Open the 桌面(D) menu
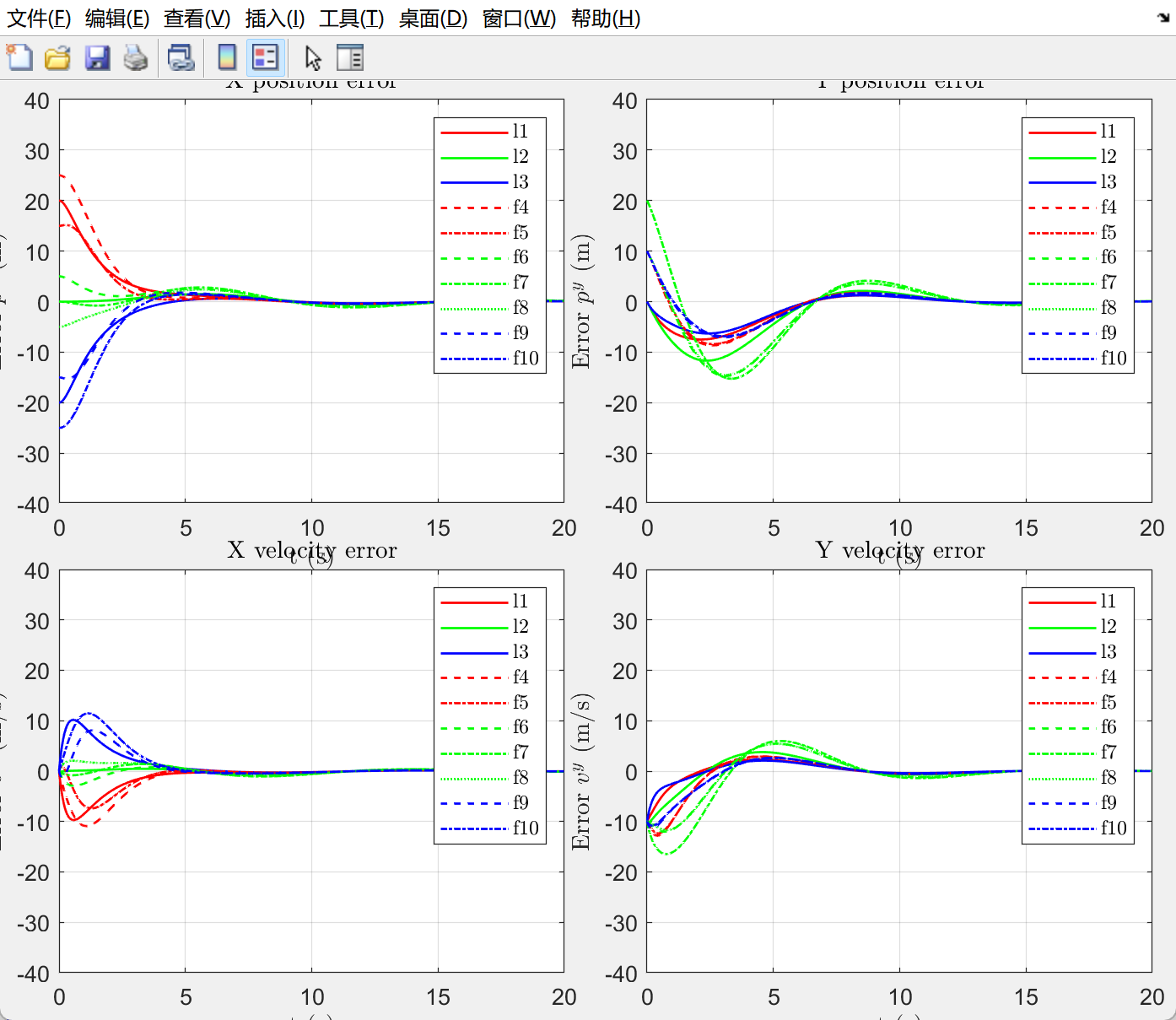The width and height of the screenshot is (1176, 1020). [433, 19]
